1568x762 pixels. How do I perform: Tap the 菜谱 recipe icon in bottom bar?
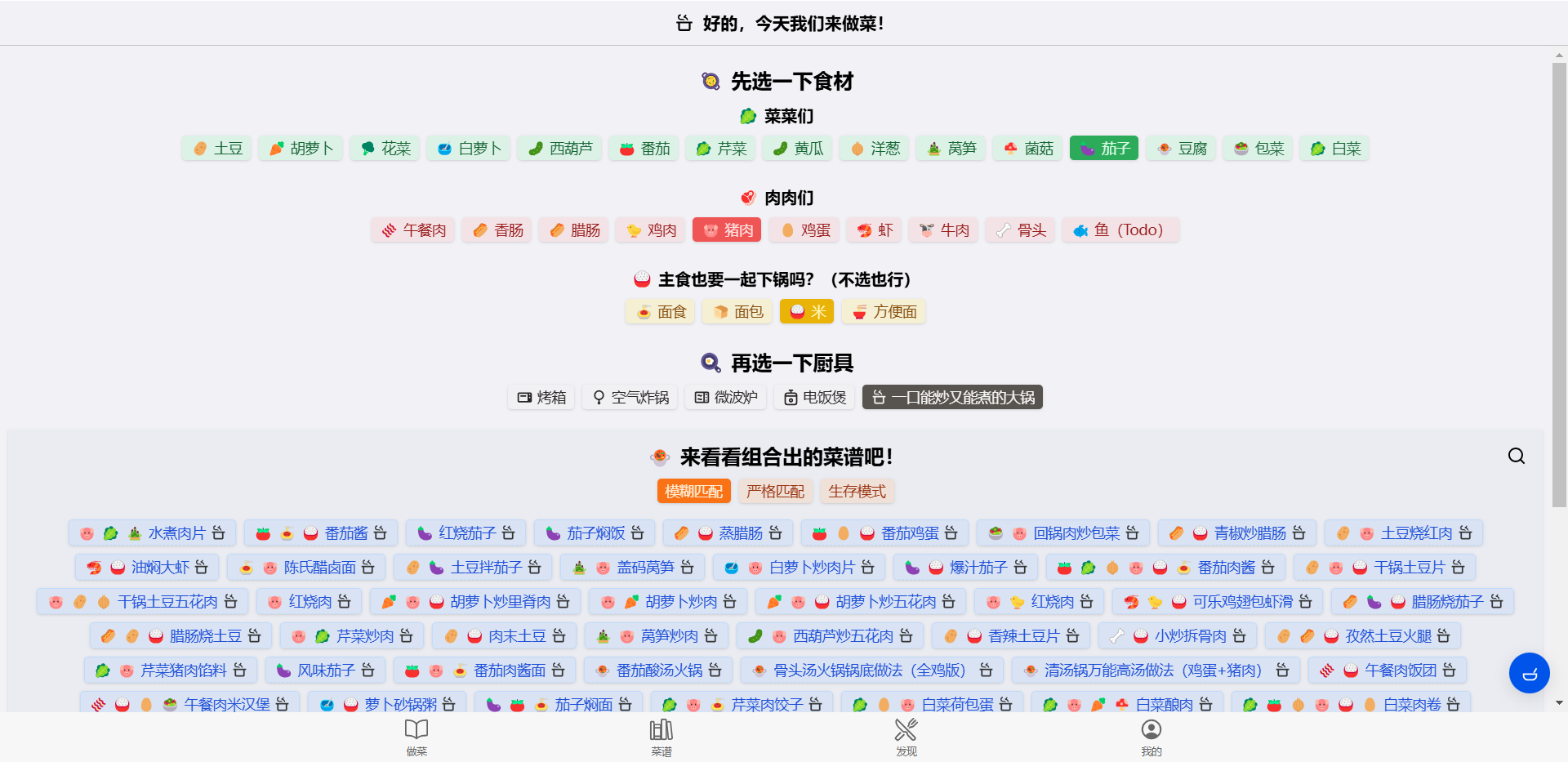point(661,730)
